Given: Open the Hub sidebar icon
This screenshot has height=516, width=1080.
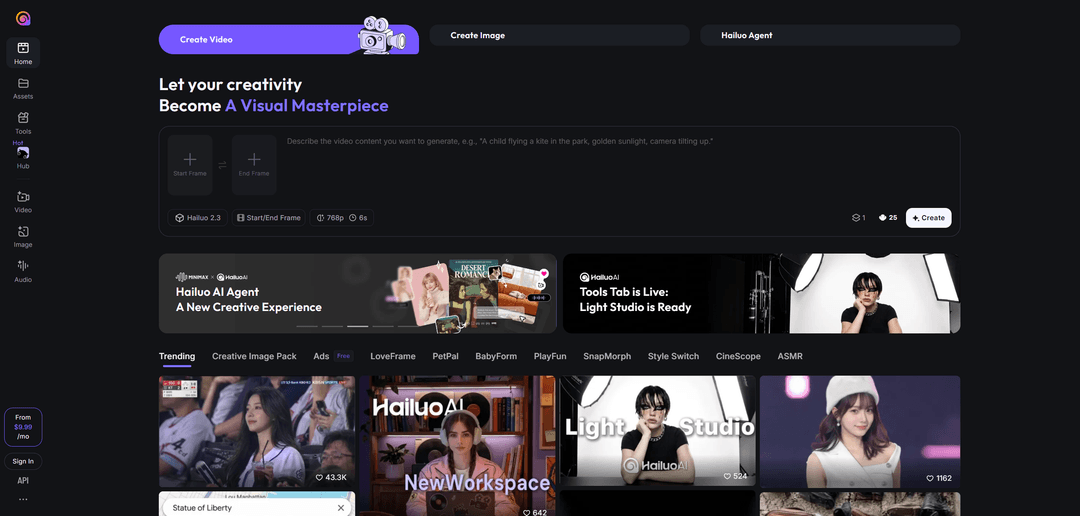Looking at the screenshot, I should point(23,153).
